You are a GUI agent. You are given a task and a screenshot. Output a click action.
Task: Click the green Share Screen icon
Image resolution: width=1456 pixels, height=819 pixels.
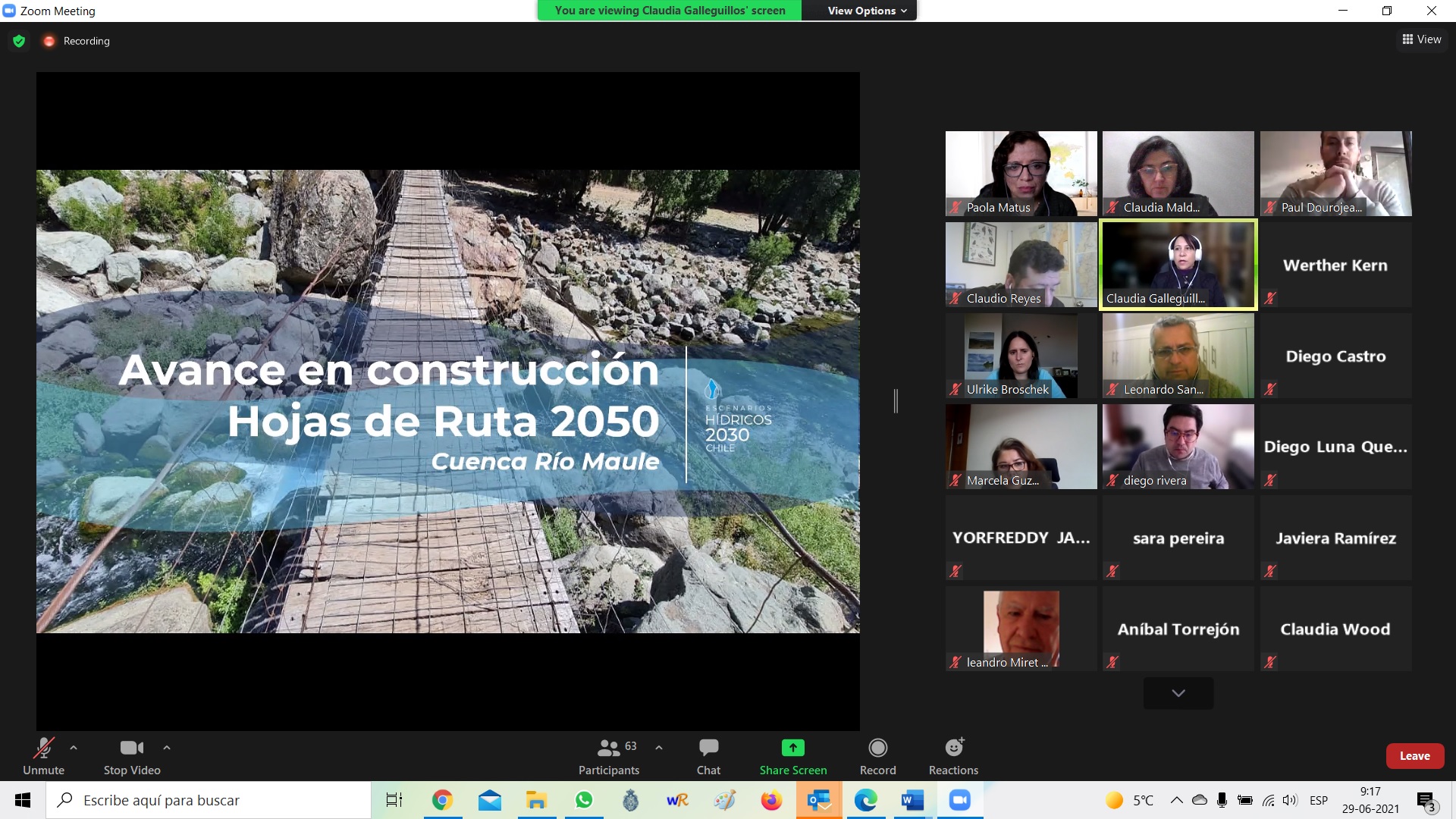[792, 748]
